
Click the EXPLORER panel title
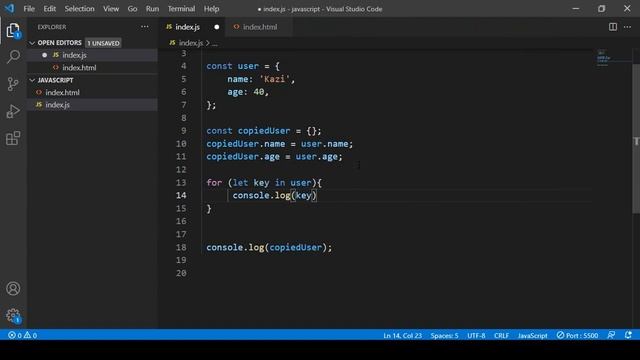tap(52, 27)
